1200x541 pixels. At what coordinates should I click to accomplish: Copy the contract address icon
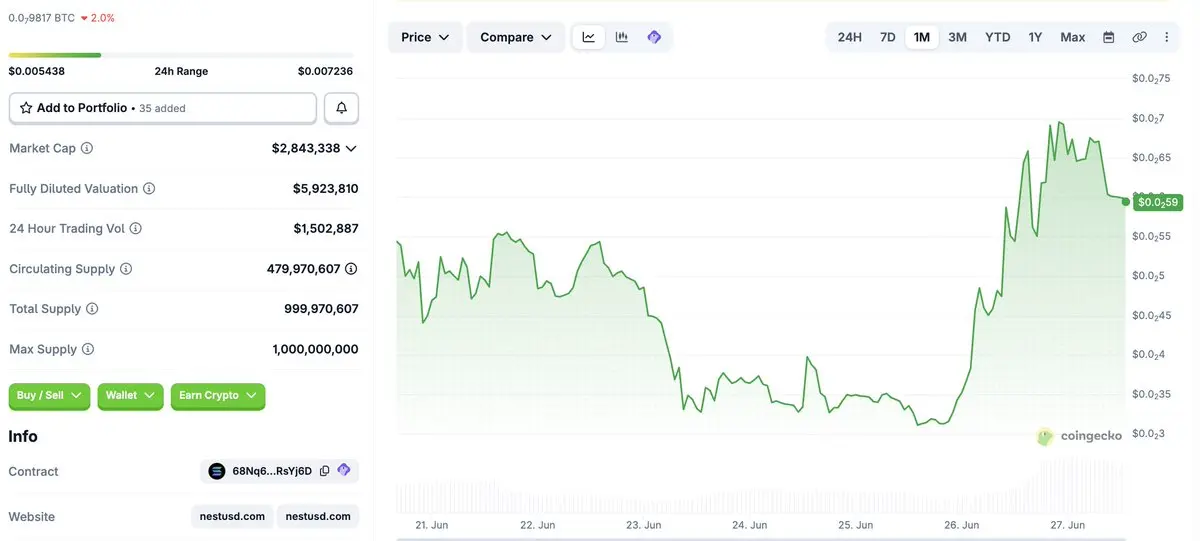pyautogui.click(x=324, y=471)
